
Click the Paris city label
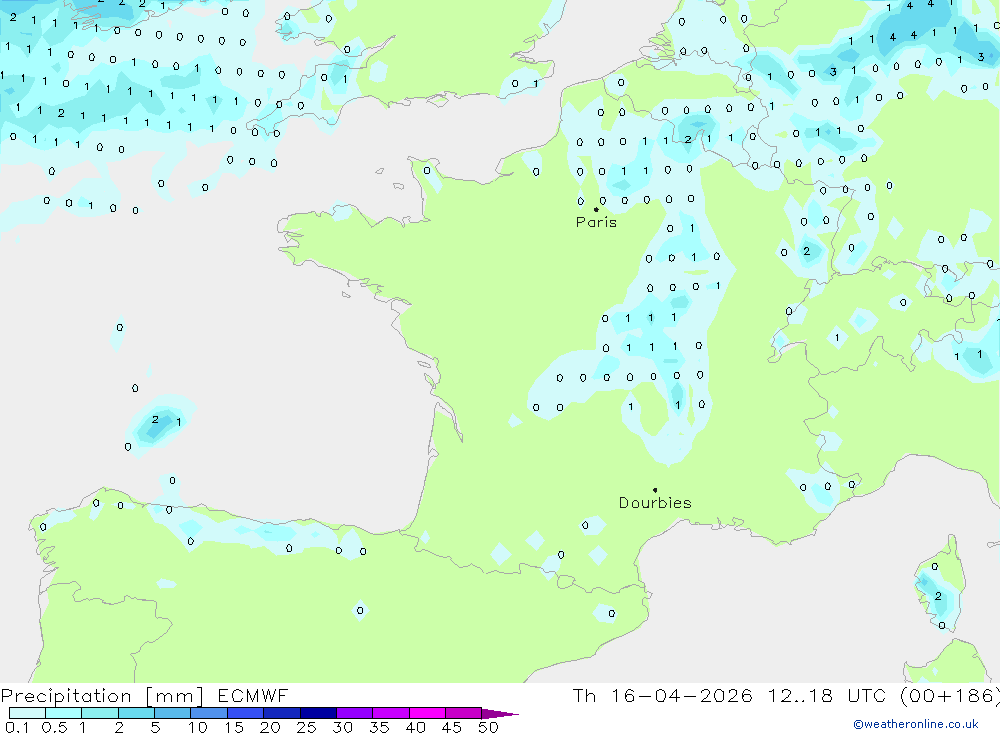596,222
